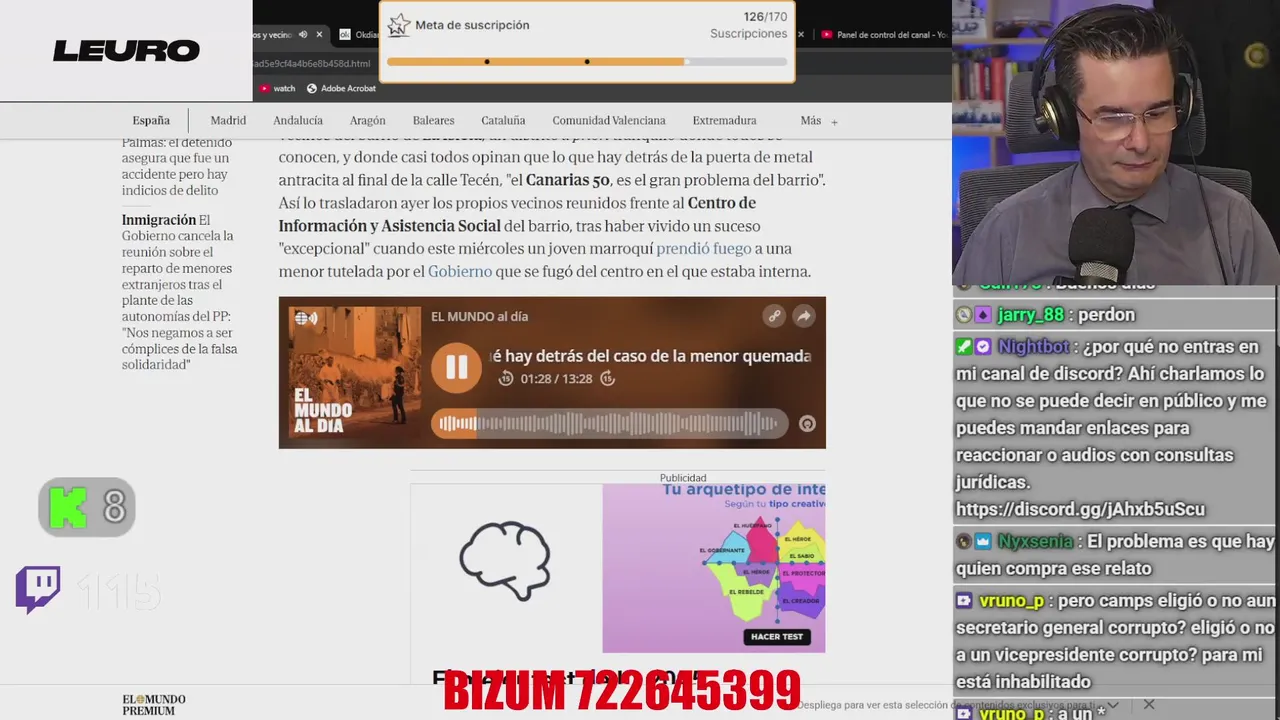Follow the 'Gobierno' article link
This screenshot has height=720, width=1280.
tap(460, 271)
